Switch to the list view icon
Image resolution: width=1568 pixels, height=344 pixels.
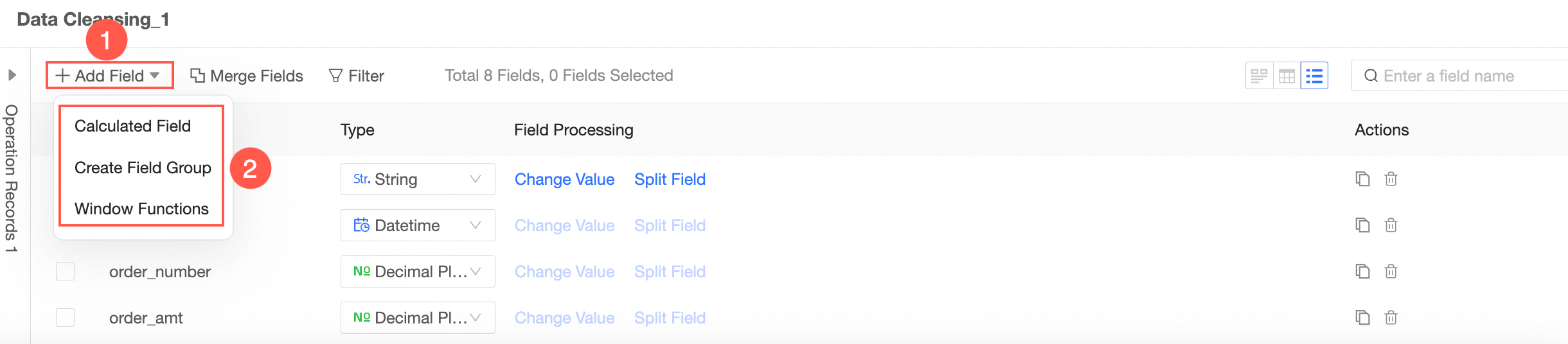pyautogui.click(x=1314, y=76)
